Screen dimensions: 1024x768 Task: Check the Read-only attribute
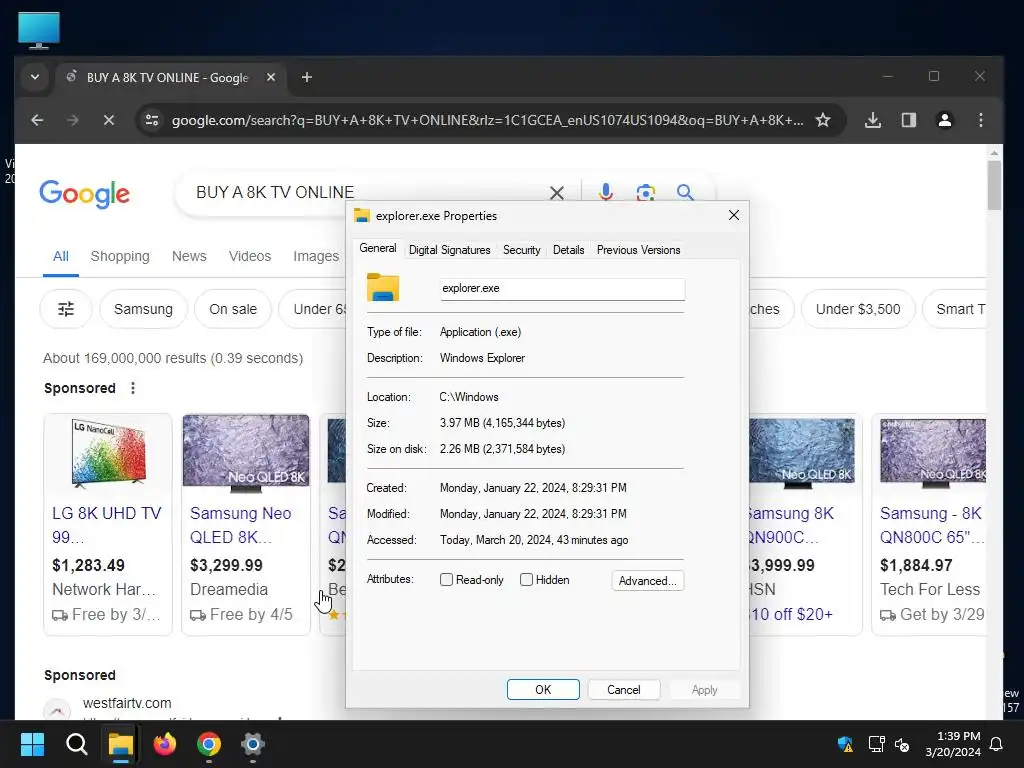(x=447, y=580)
